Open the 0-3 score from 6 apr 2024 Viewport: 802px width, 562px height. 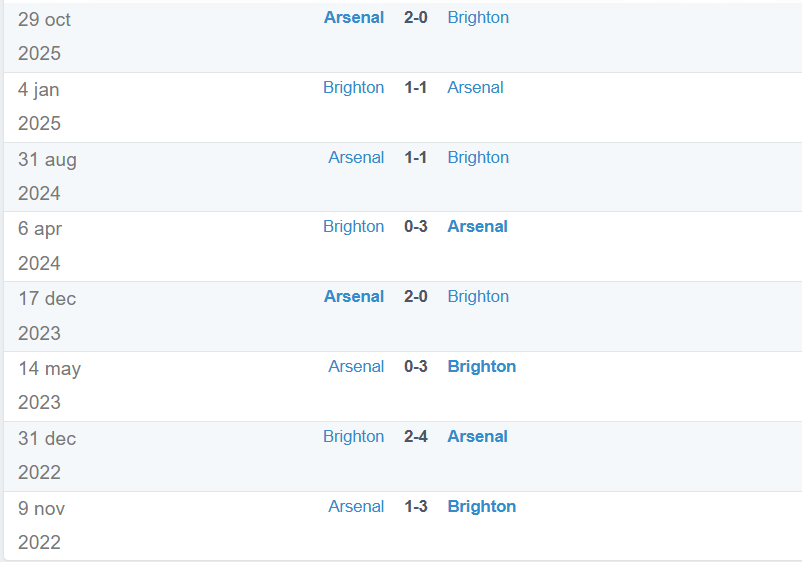416,227
